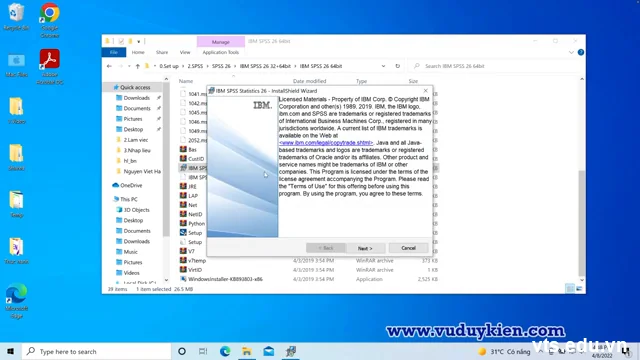Open File Explorer from taskbar

click(x=247, y=351)
